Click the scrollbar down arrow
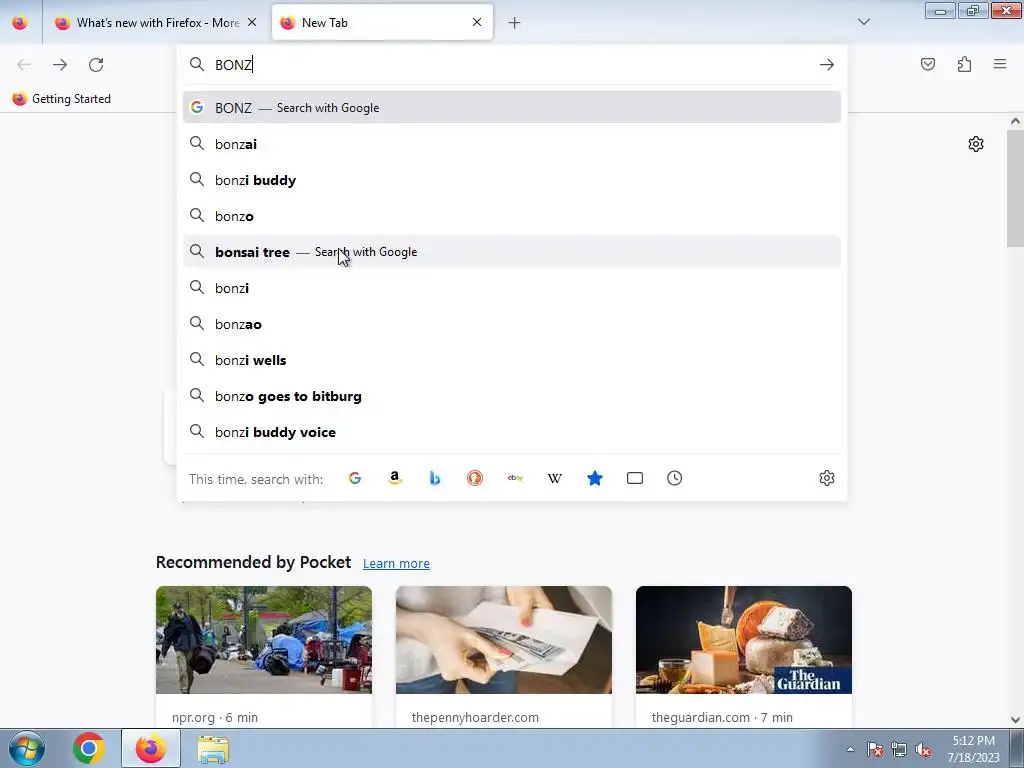This screenshot has width=1024, height=768. tap(1016, 720)
